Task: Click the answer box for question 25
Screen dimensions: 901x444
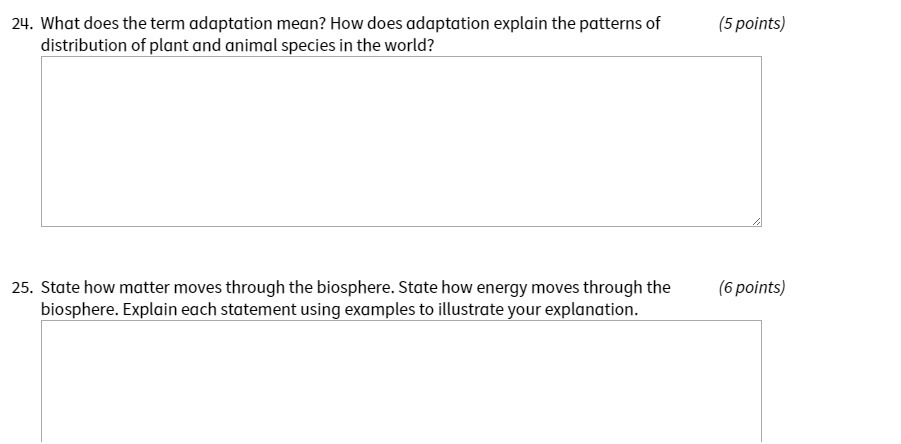Action: (401, 381)
